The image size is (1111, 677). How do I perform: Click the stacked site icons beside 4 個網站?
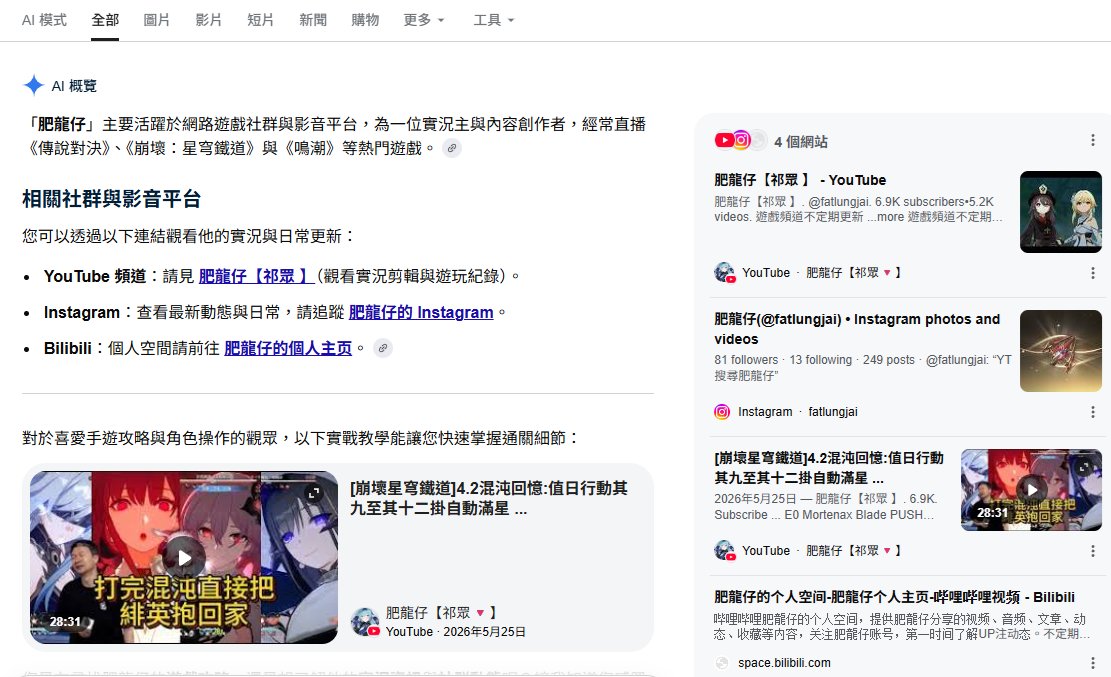coord(740,140)
